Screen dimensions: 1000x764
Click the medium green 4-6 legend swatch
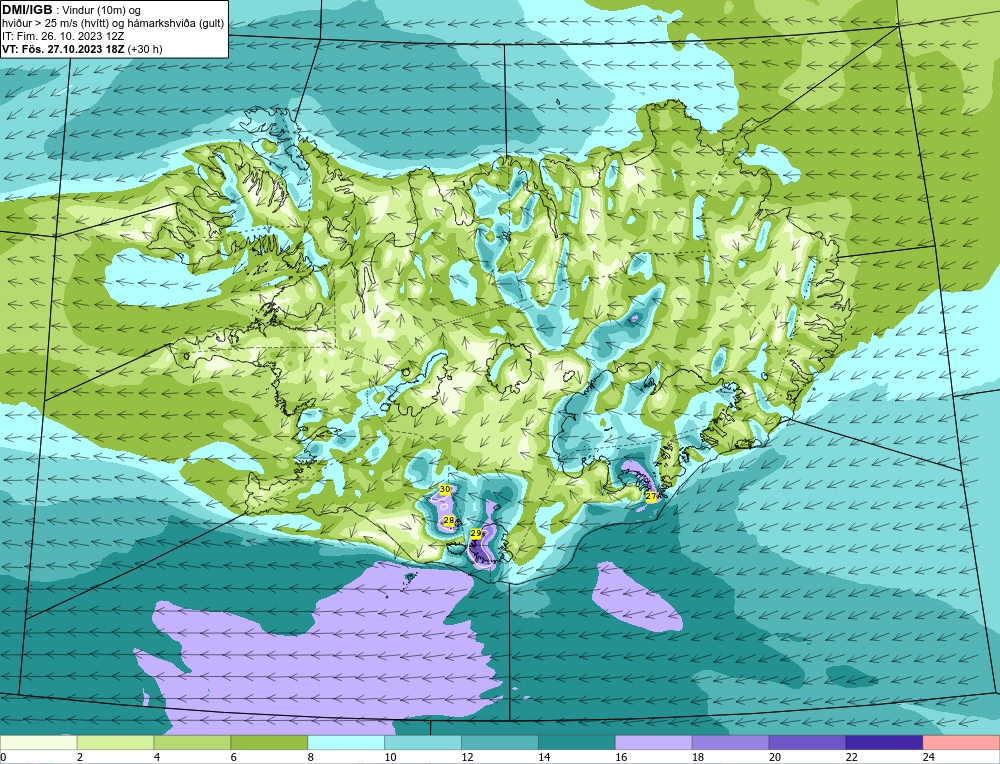[192, 743]
